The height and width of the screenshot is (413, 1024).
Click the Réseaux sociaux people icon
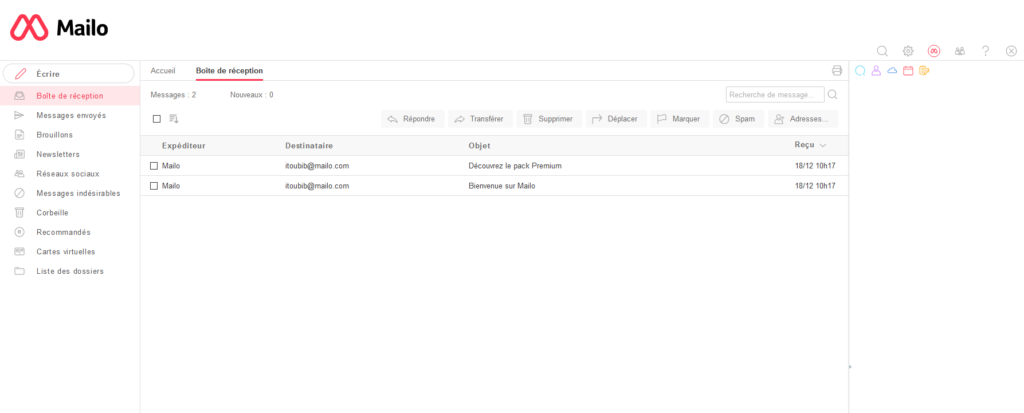click(20, 174)
